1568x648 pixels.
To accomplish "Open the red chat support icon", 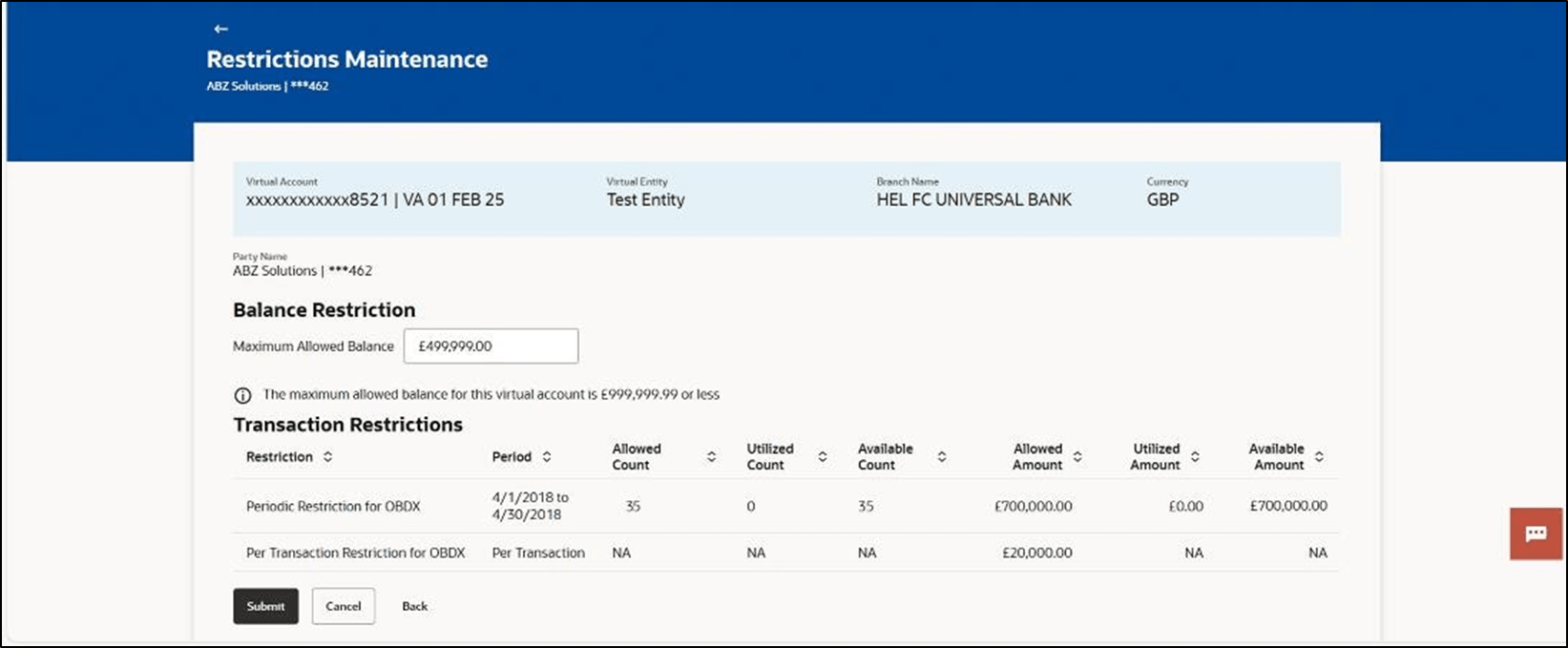I will coord(1536,533).
